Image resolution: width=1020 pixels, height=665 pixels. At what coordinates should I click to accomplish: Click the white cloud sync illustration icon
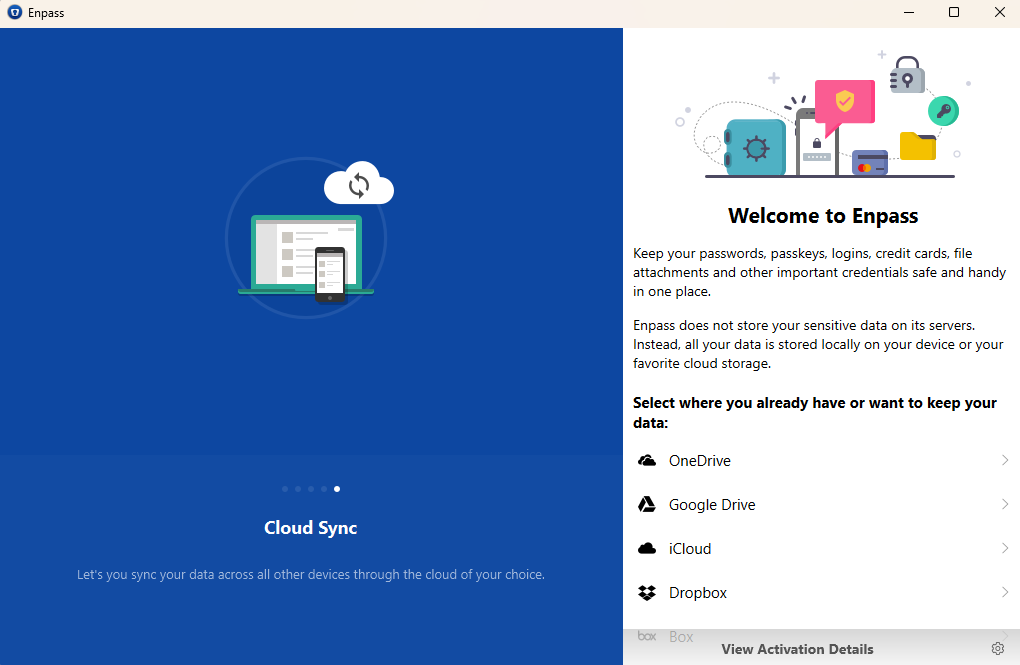click(359, 184)
